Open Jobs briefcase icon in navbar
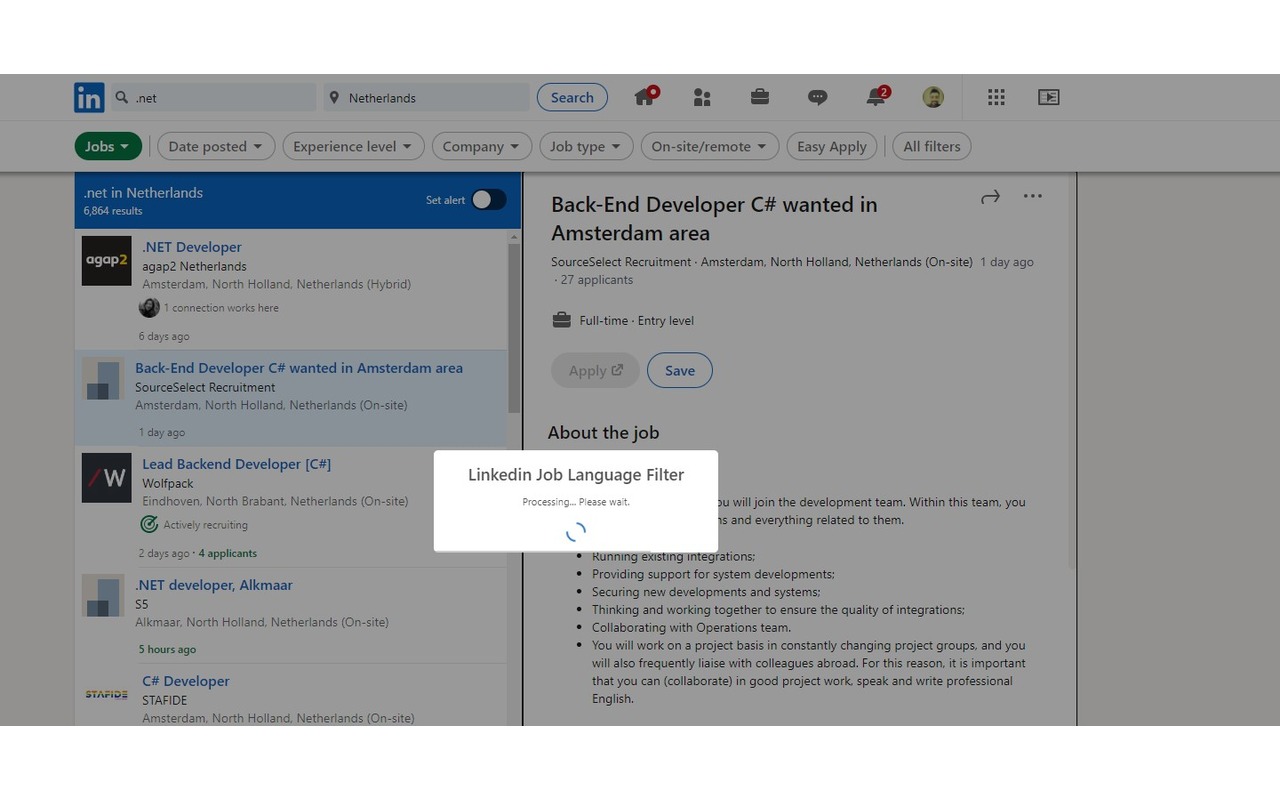Screen dimensions: 1280x800 (x=760, y=97)
